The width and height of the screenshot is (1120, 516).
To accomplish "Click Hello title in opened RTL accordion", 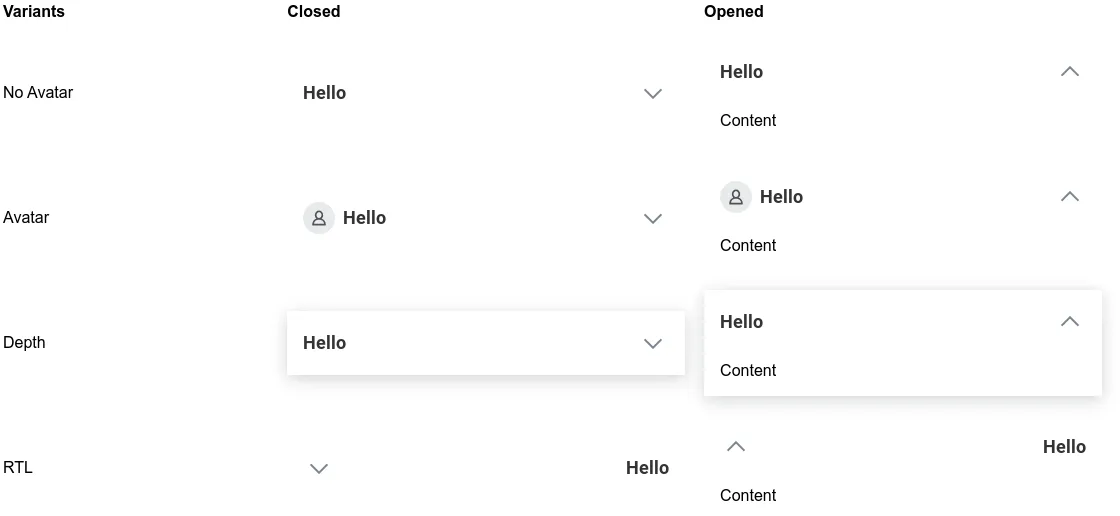I will (x=1064, y=447).
